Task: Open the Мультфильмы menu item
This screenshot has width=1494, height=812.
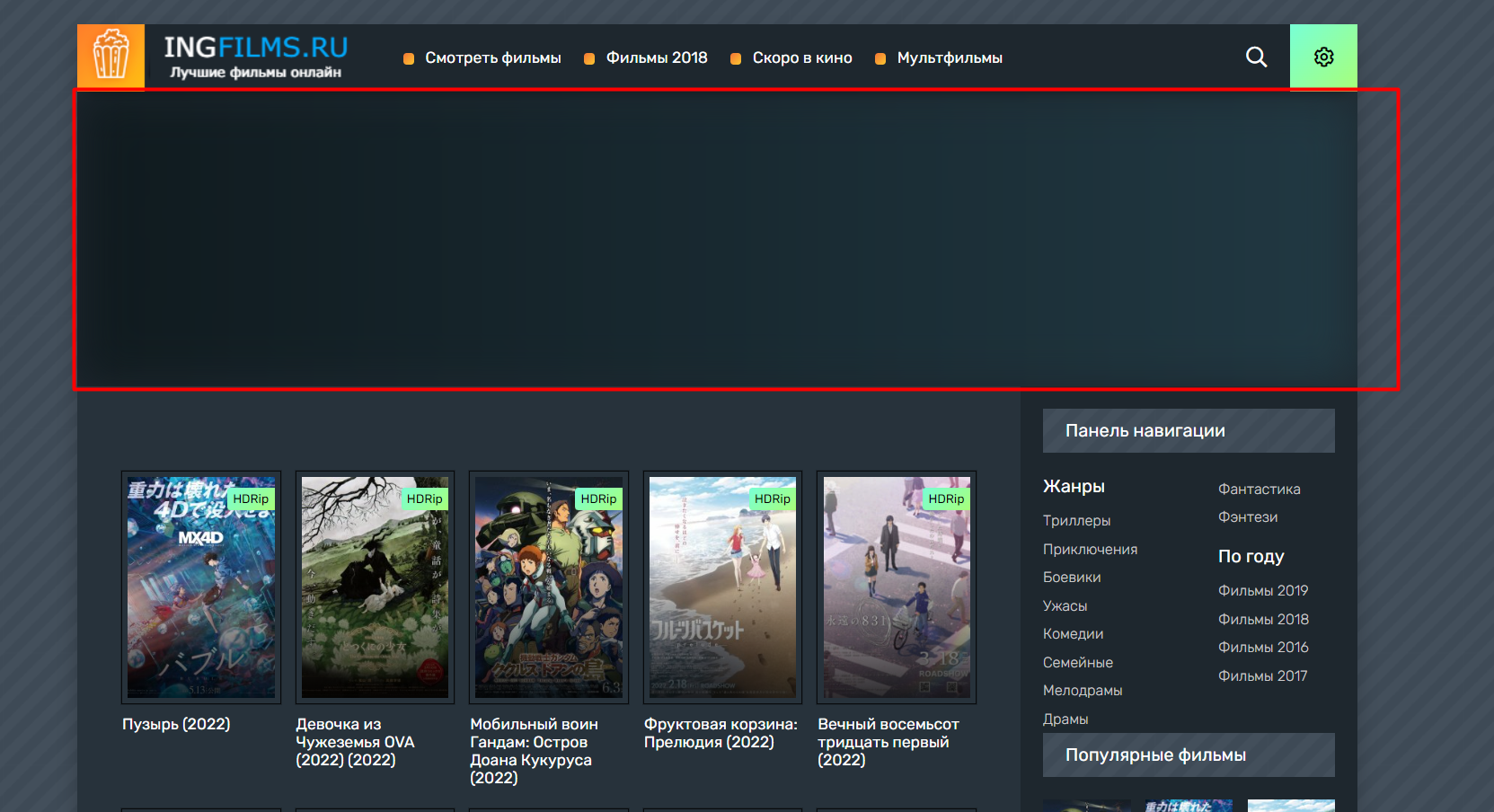Action: point(949,57)
